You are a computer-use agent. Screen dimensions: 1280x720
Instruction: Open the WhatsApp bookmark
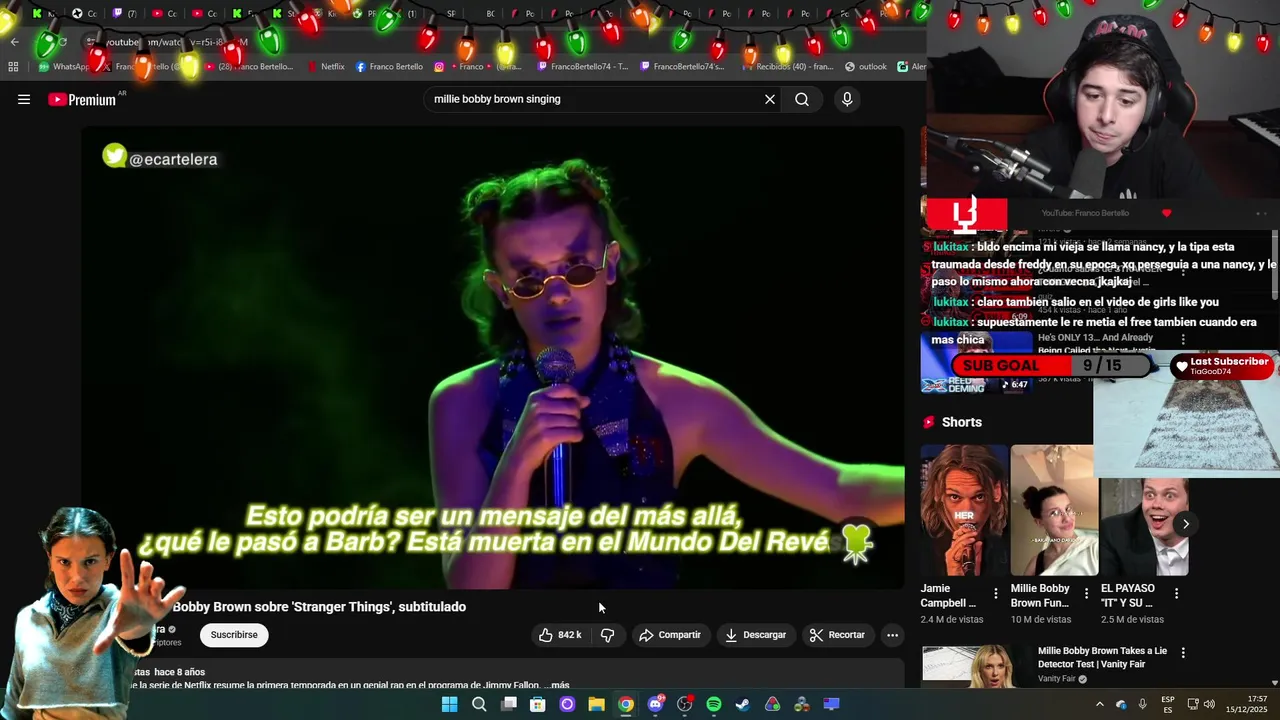(x=64, y=67)
